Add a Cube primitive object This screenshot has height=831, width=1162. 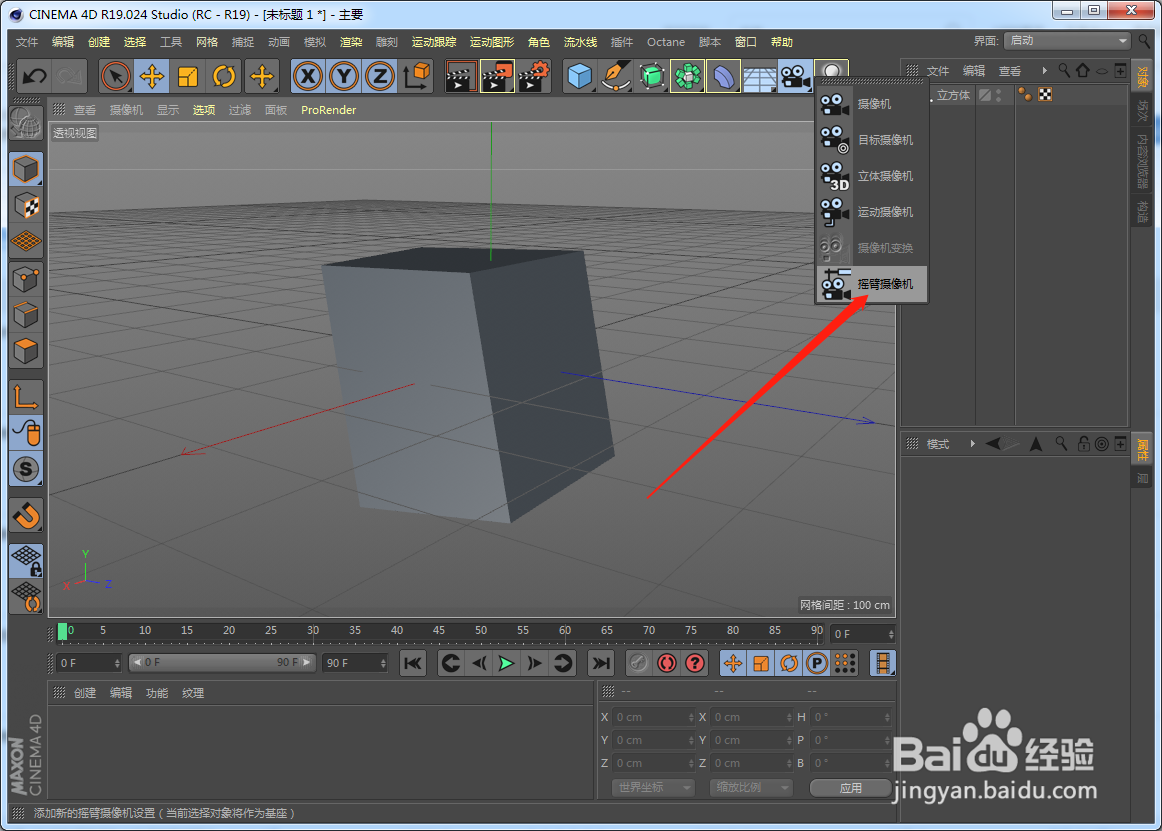click(x=580, y=76)
